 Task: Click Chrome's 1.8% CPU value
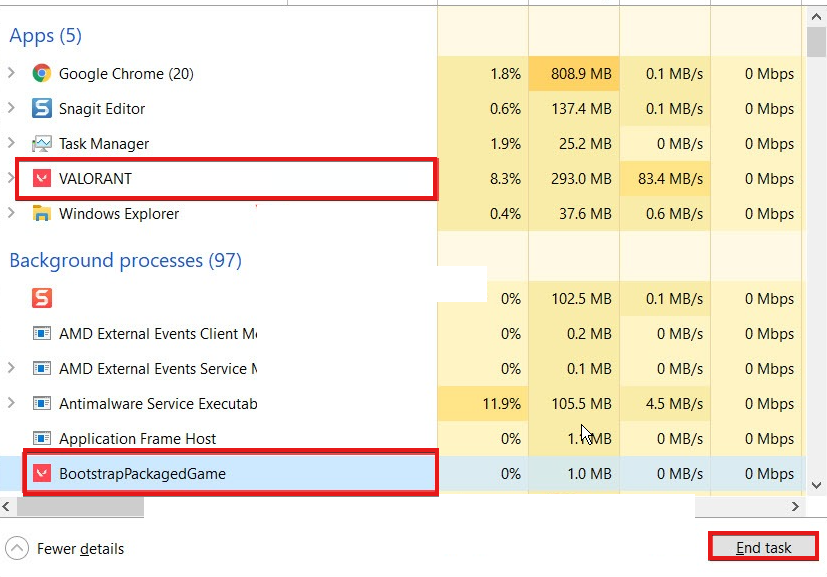505,74
